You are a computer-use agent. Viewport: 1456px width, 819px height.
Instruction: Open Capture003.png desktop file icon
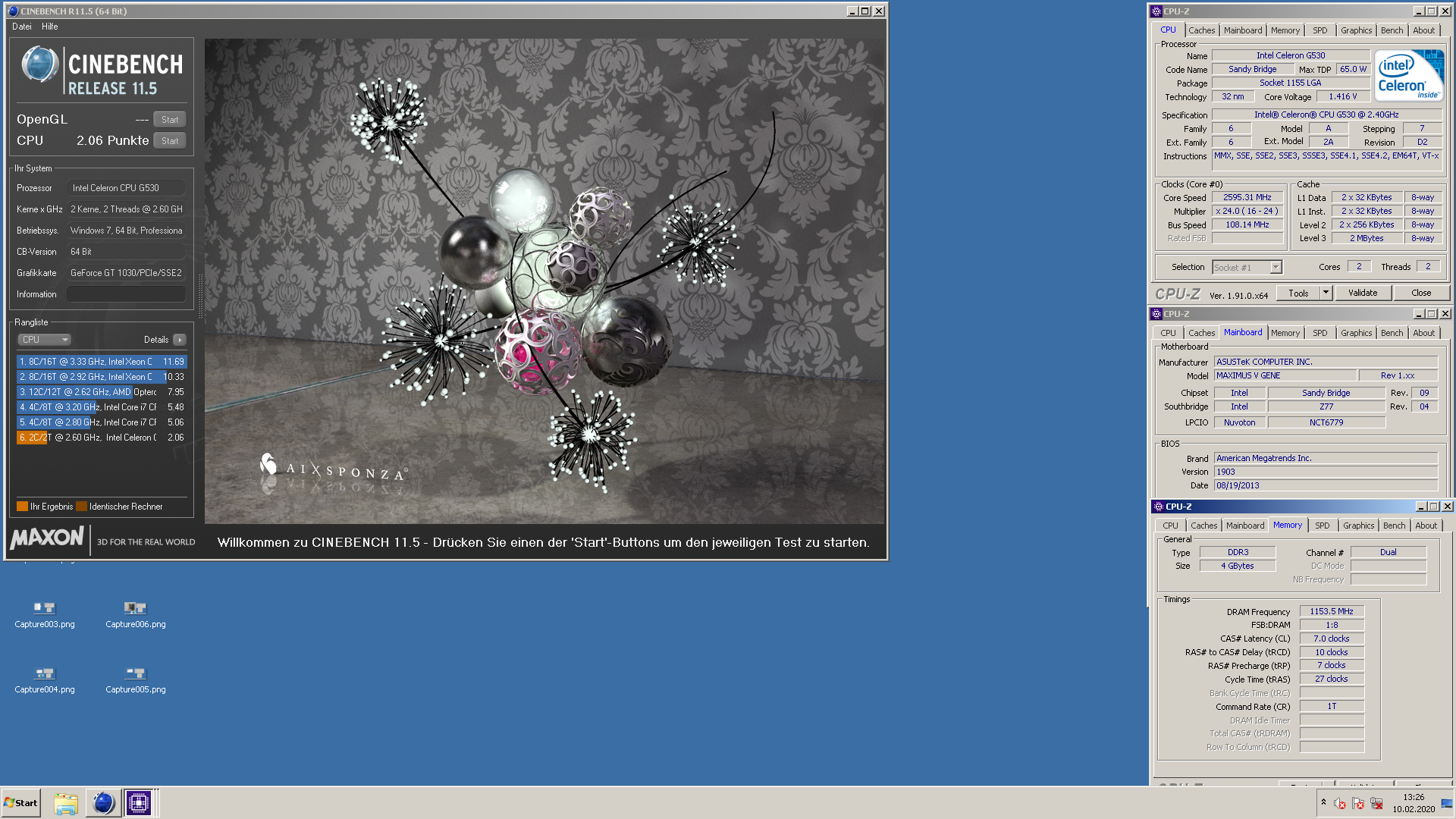point(45,615)
